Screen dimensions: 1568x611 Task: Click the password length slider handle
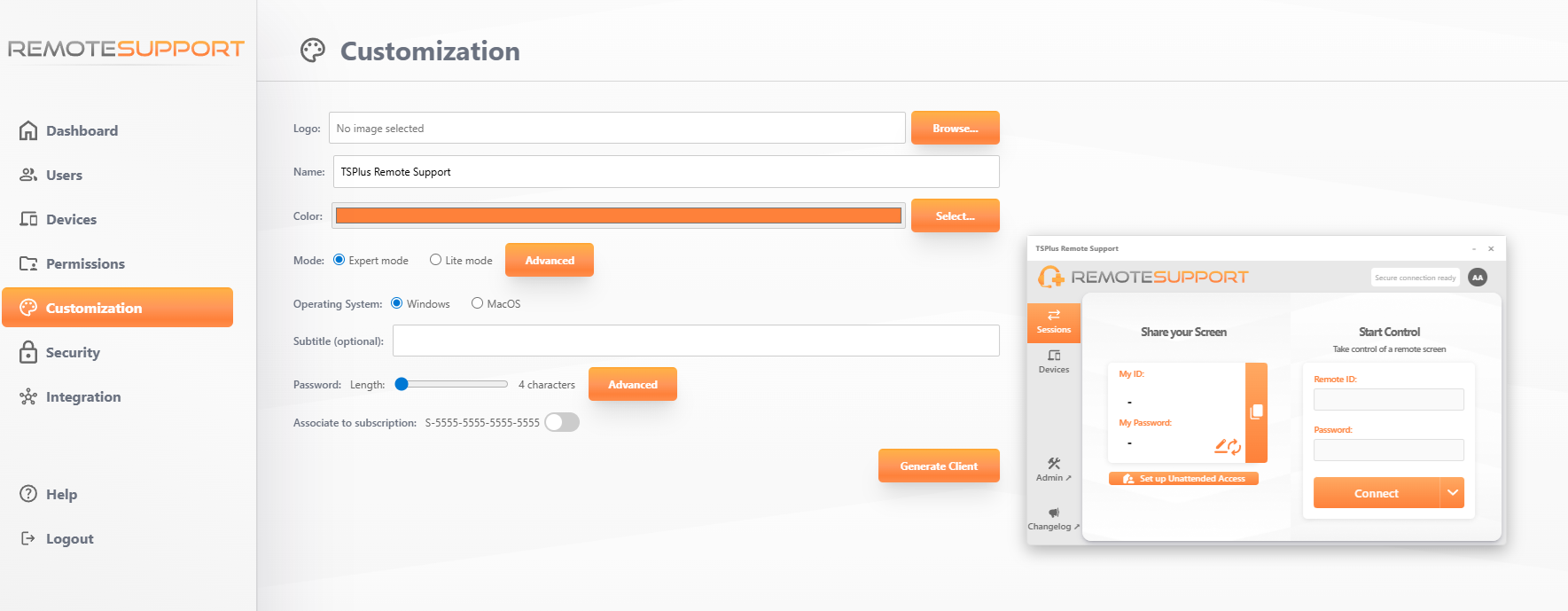tap(402, 384)
